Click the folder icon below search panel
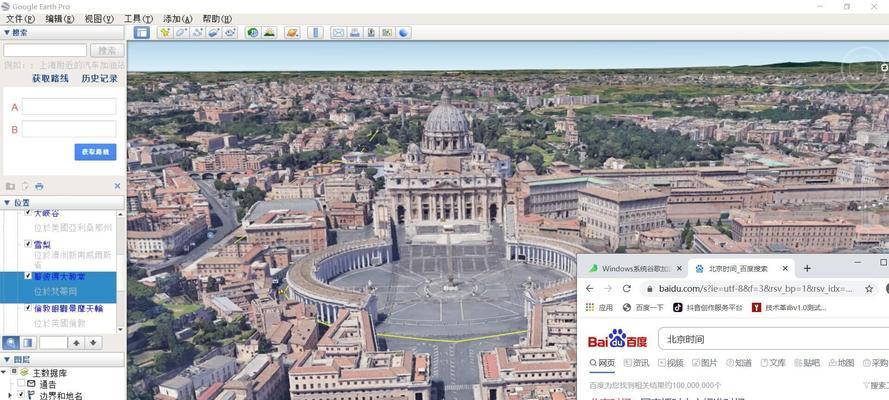This screenshot has width=889, height=400. coord(10,186)
